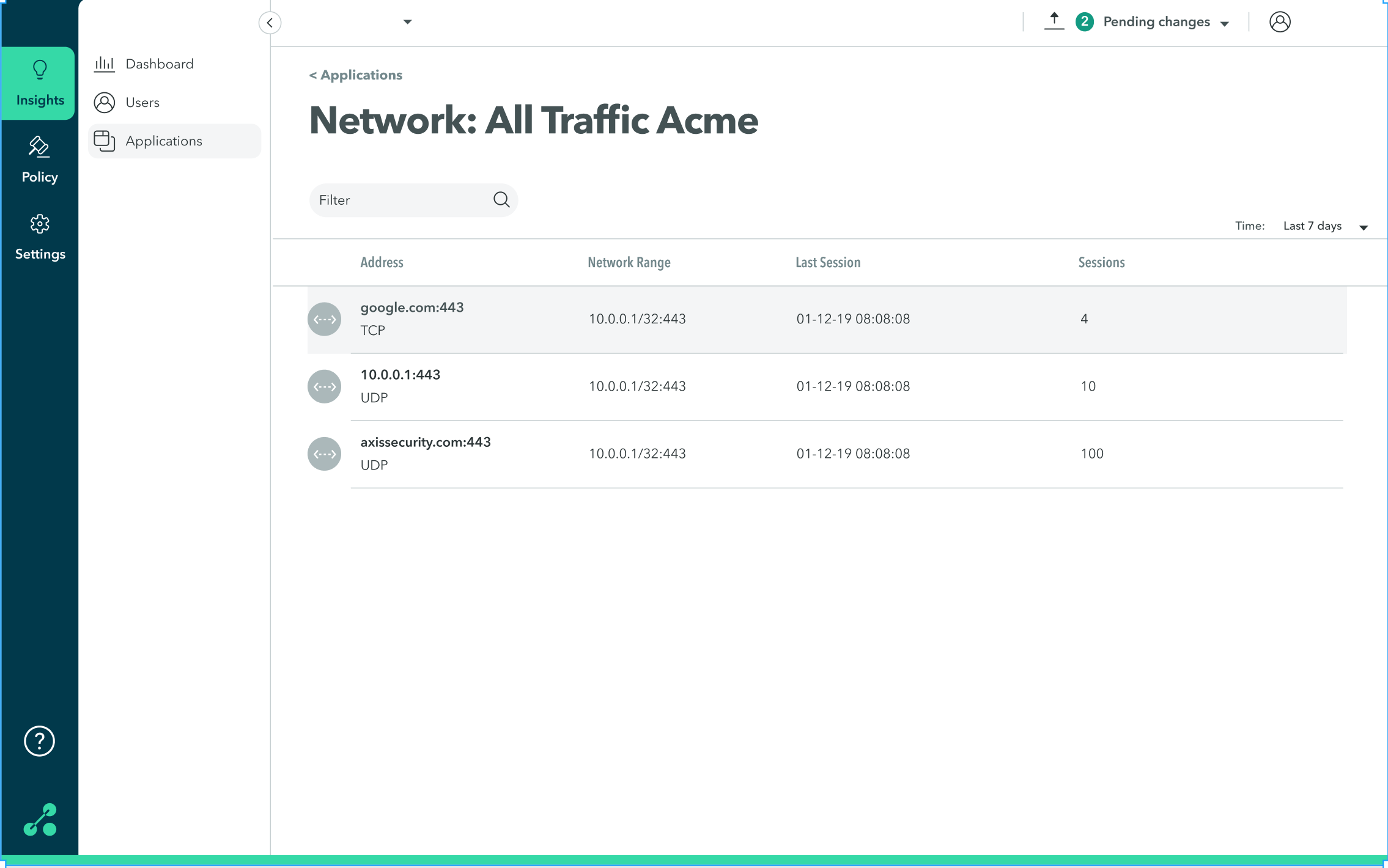The width and height of the screenshot is (1388, 868).
Task: Open the Settings gear section
Action: pyautogui.click(x=40, y=237)
